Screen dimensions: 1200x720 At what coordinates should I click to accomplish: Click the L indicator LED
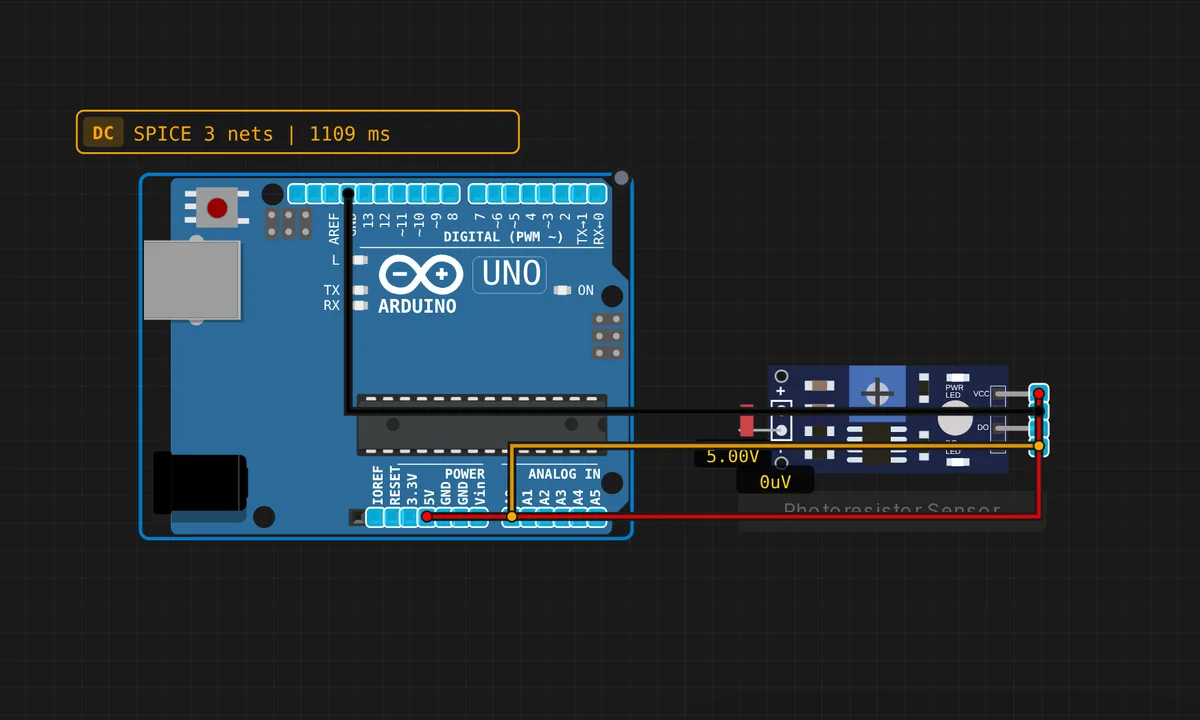(x=360, y=260)
